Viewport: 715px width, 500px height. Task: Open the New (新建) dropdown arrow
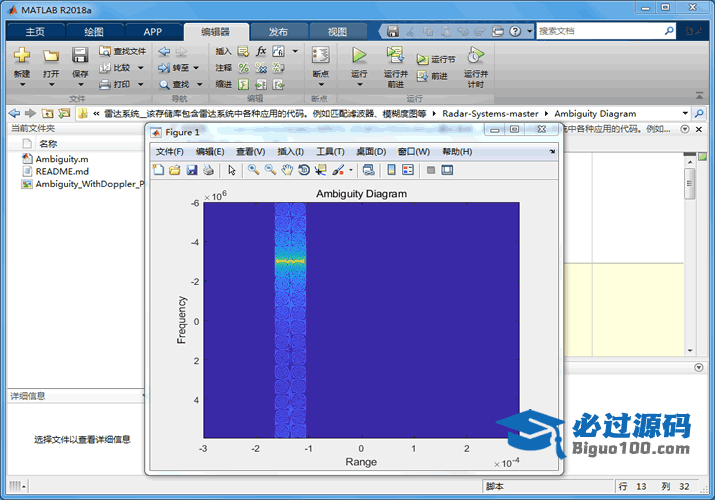22,84
